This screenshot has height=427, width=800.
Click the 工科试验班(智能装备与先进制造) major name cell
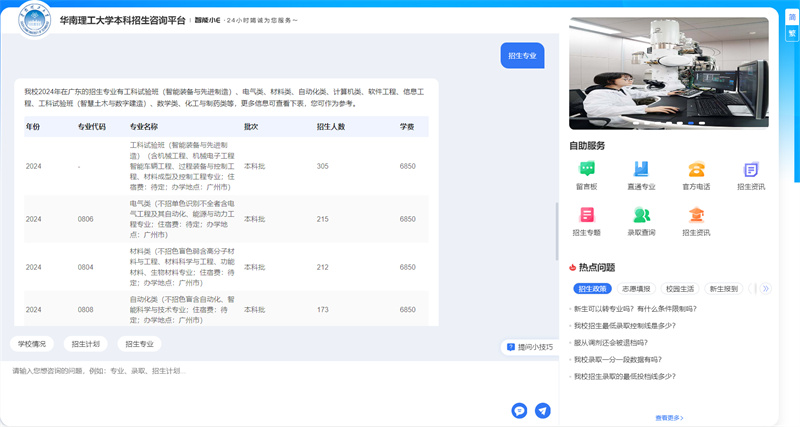182,166
